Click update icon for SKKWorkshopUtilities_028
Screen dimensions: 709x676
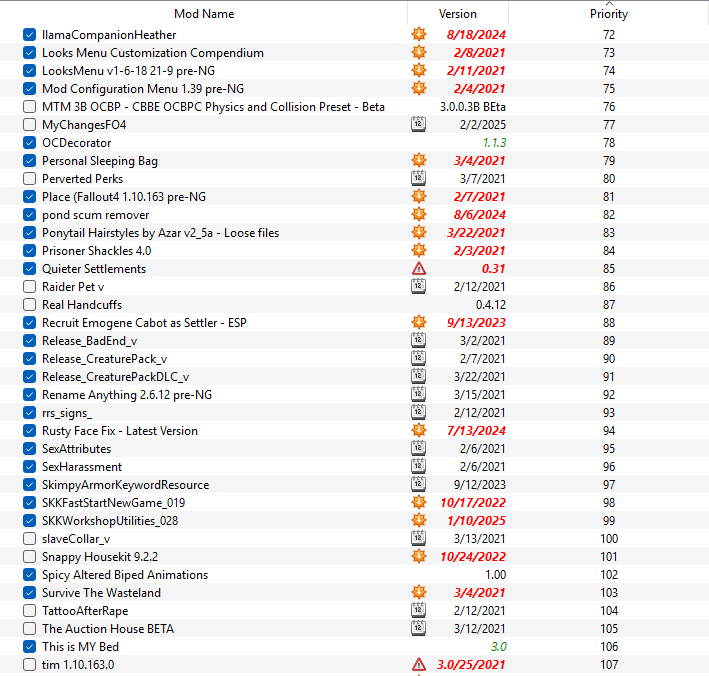pos(419,520)
